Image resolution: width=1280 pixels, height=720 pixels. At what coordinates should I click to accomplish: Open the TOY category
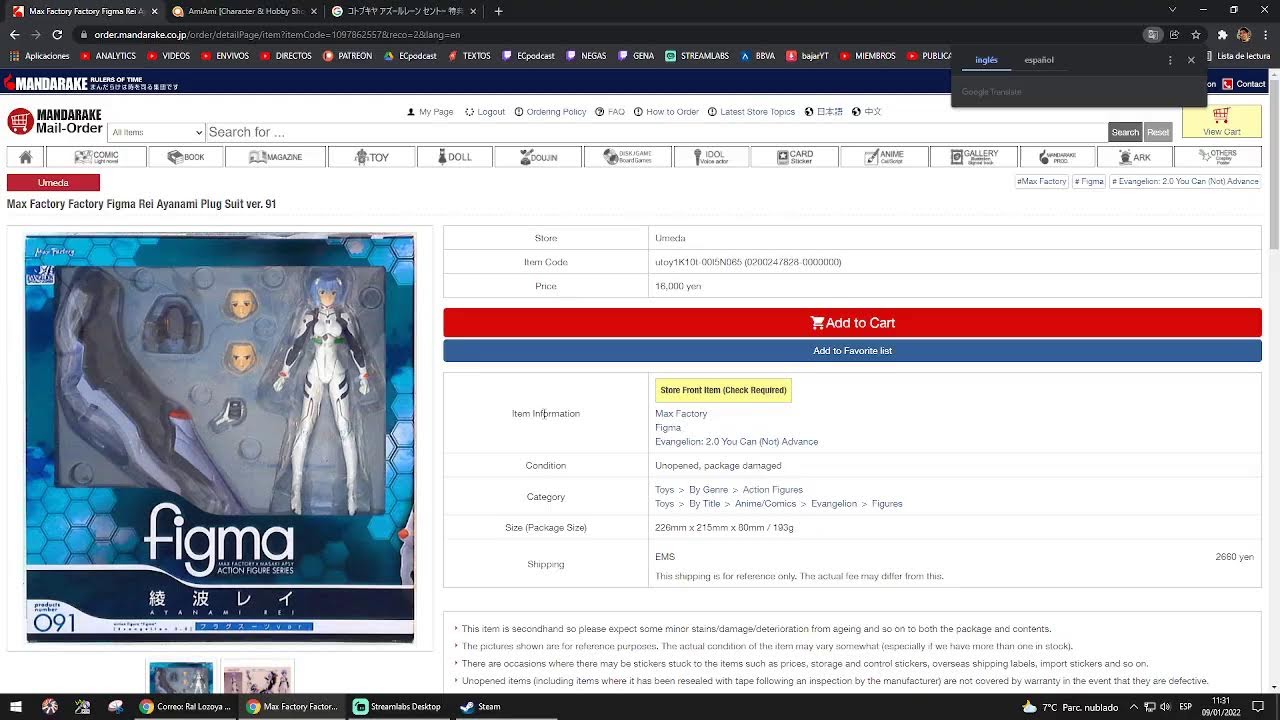[x=372, y=157]
